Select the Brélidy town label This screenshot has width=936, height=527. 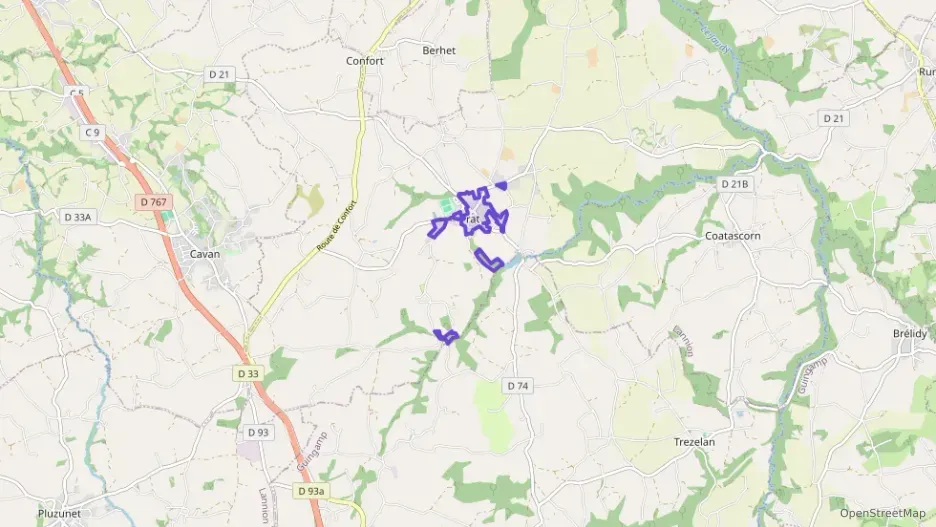point(910,334)
